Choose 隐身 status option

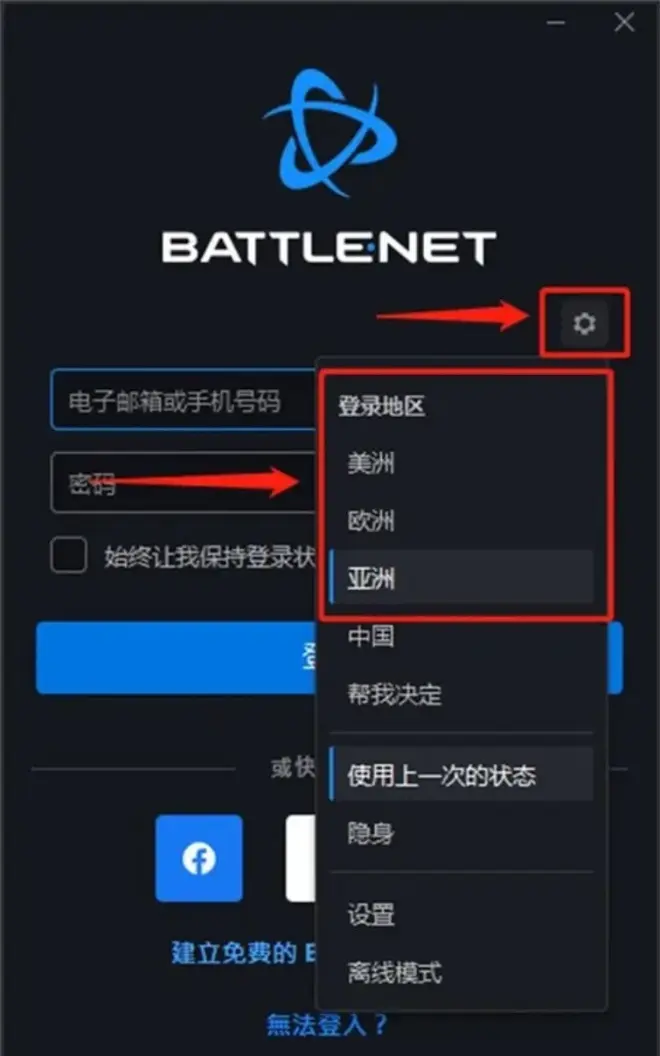click(x=461, y=834)
